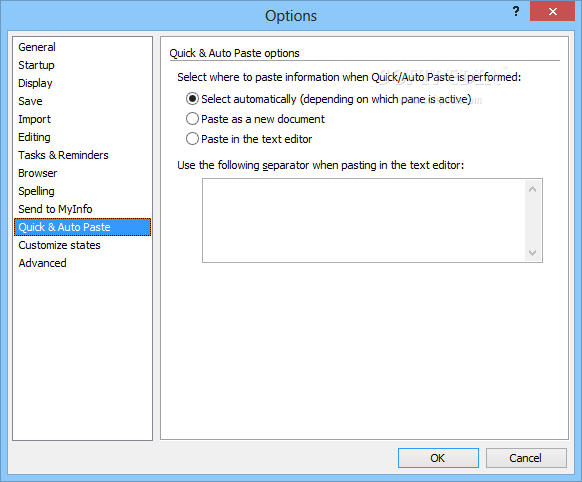The image size is (582, 482).
Task: Switch to Display options
Action: point(35,83)
